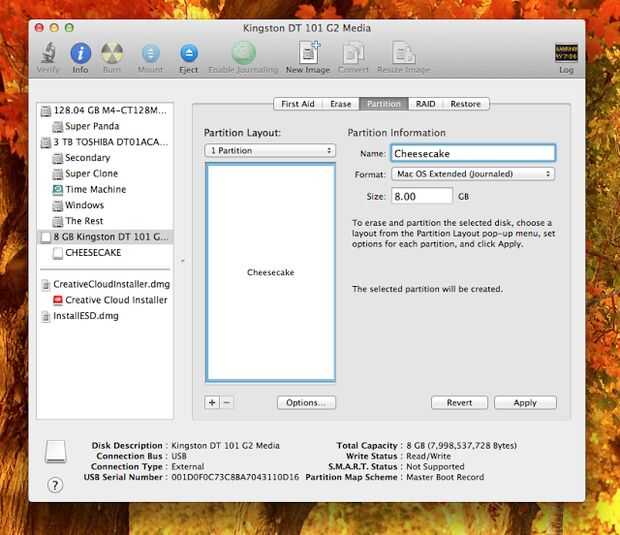Image resolution: width=620 pixels, height=535 pixels.
Task: Open partition Options button
Action: pyautogui.click(x=306, y=403)
